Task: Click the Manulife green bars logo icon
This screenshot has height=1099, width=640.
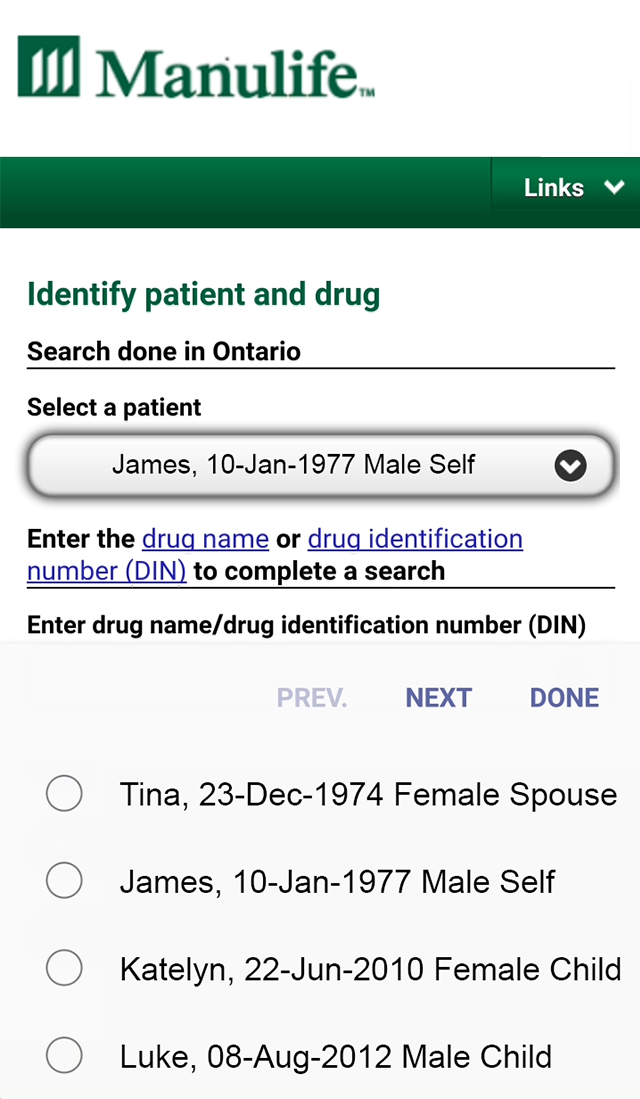Action: click(x=50, y=67)
